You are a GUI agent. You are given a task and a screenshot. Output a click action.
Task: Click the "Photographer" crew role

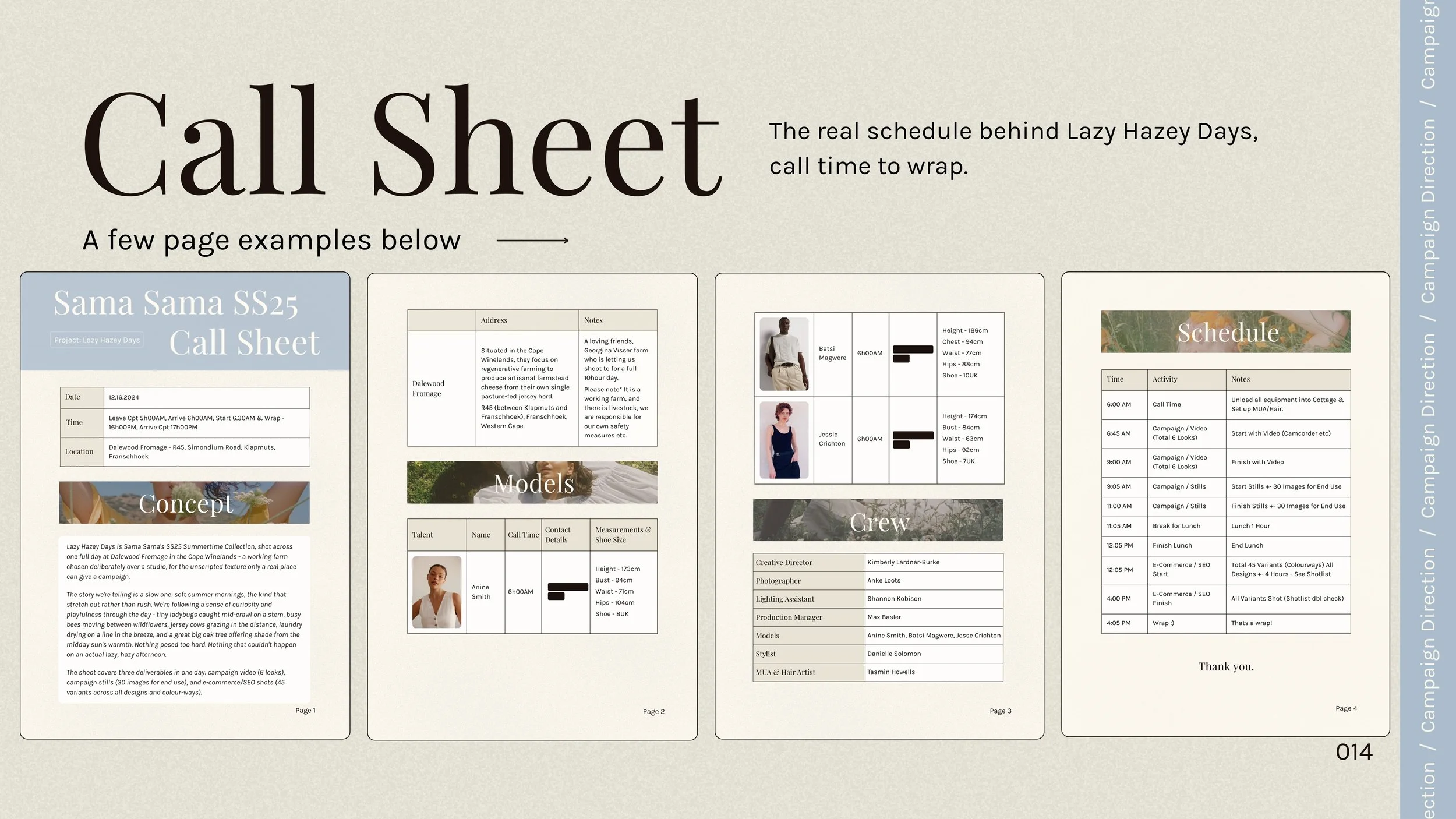778,581
